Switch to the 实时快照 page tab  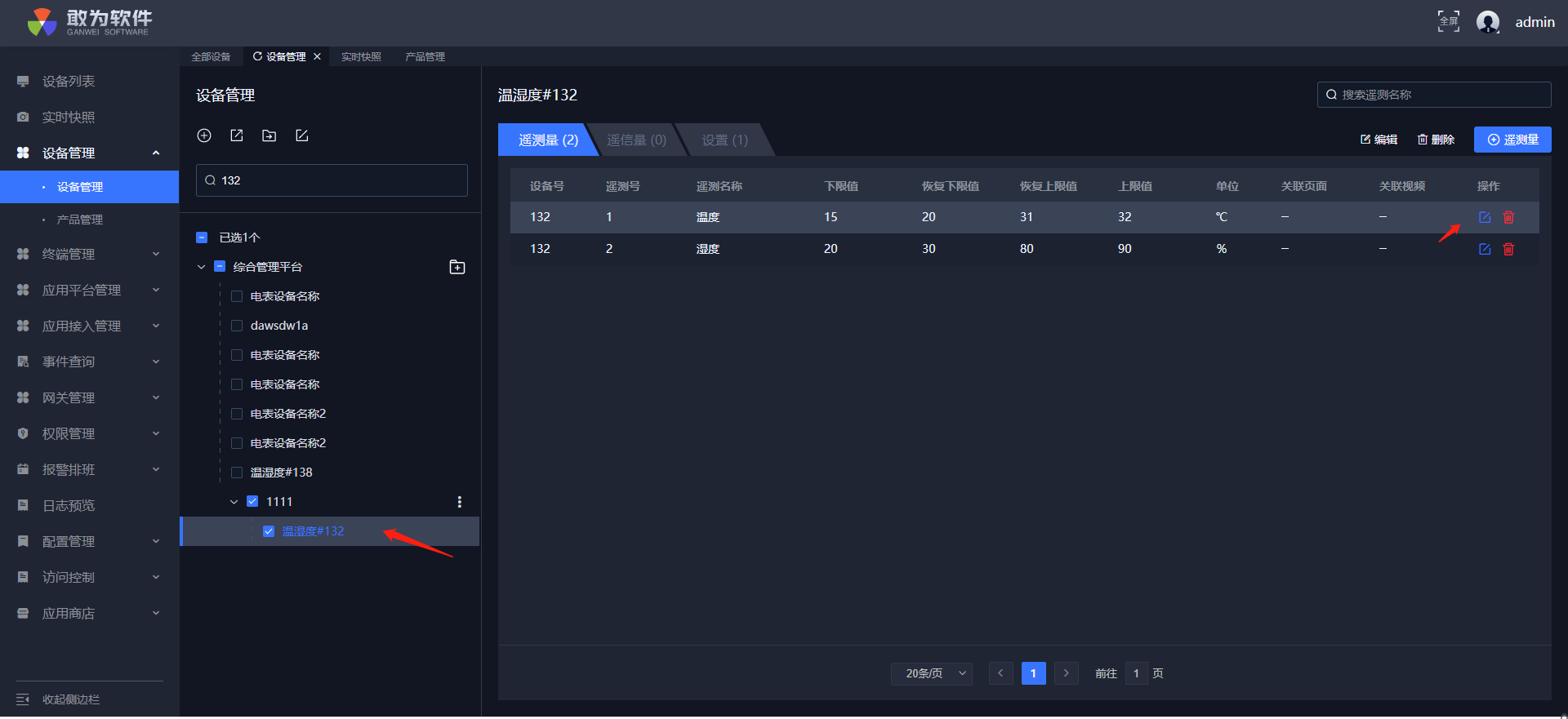pyautogui.click(x=361, y=56)
